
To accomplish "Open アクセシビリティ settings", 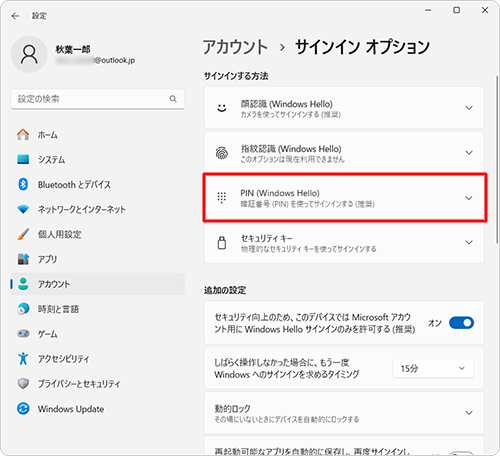I will (98, 359).
